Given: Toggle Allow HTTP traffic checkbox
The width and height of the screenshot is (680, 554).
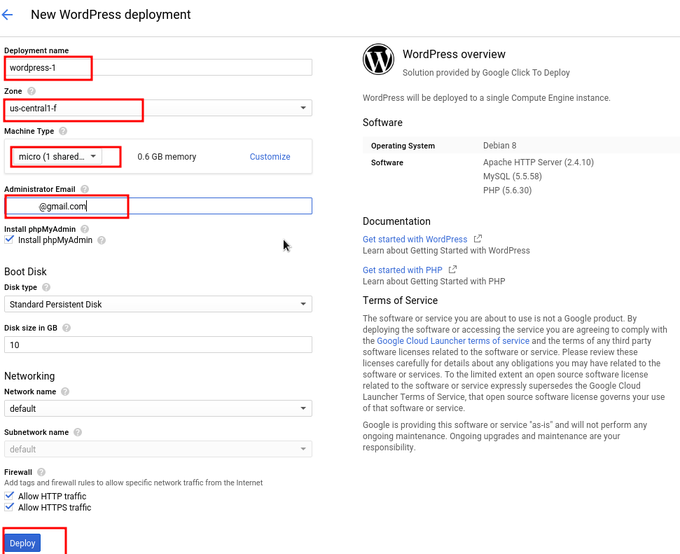Looking at the screenshot, I should pos(9,495).
